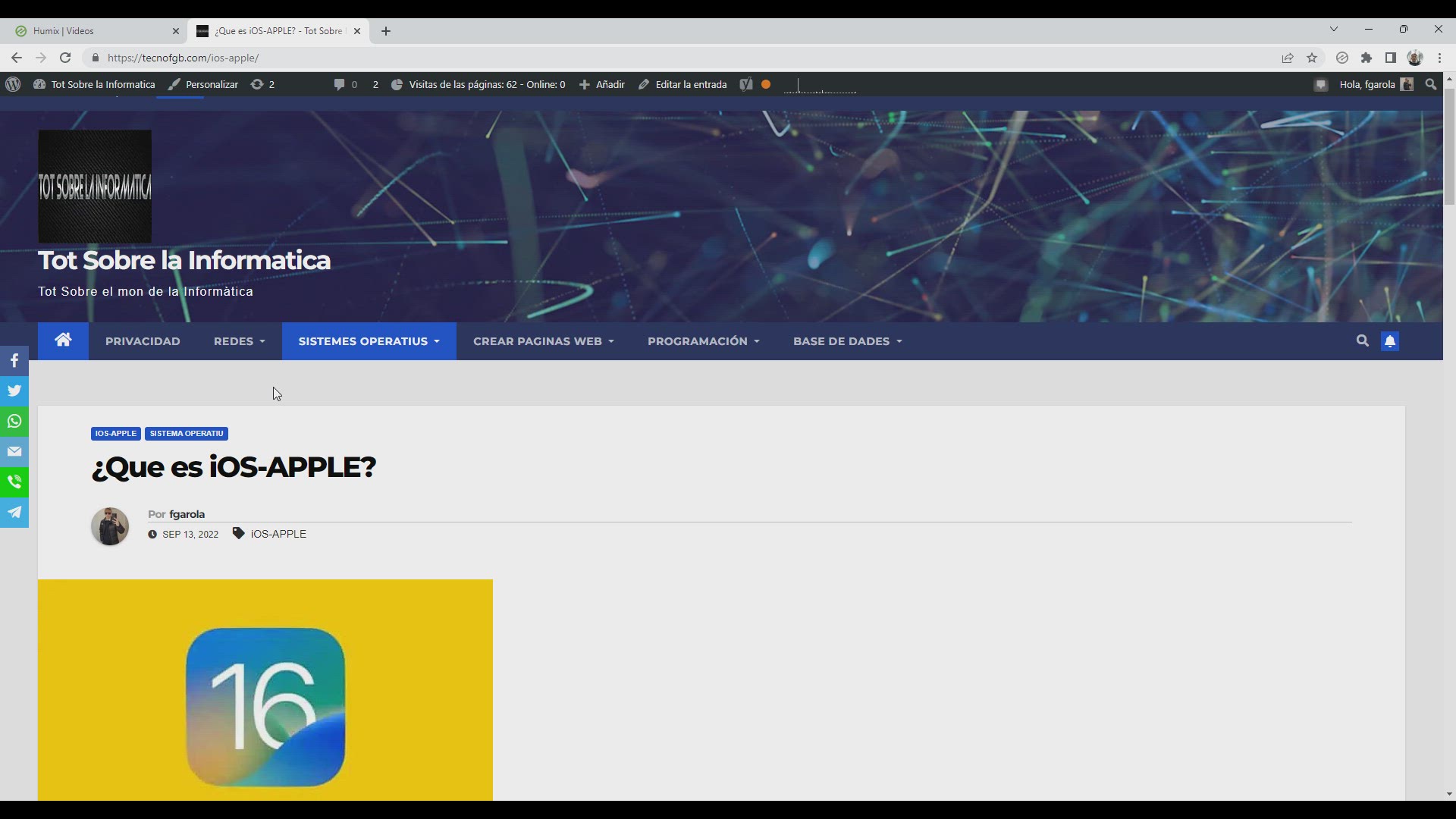The image size is (1456, 819).
Task: Open browser extensions puzzle icon
Action: tap(1367, 58)
